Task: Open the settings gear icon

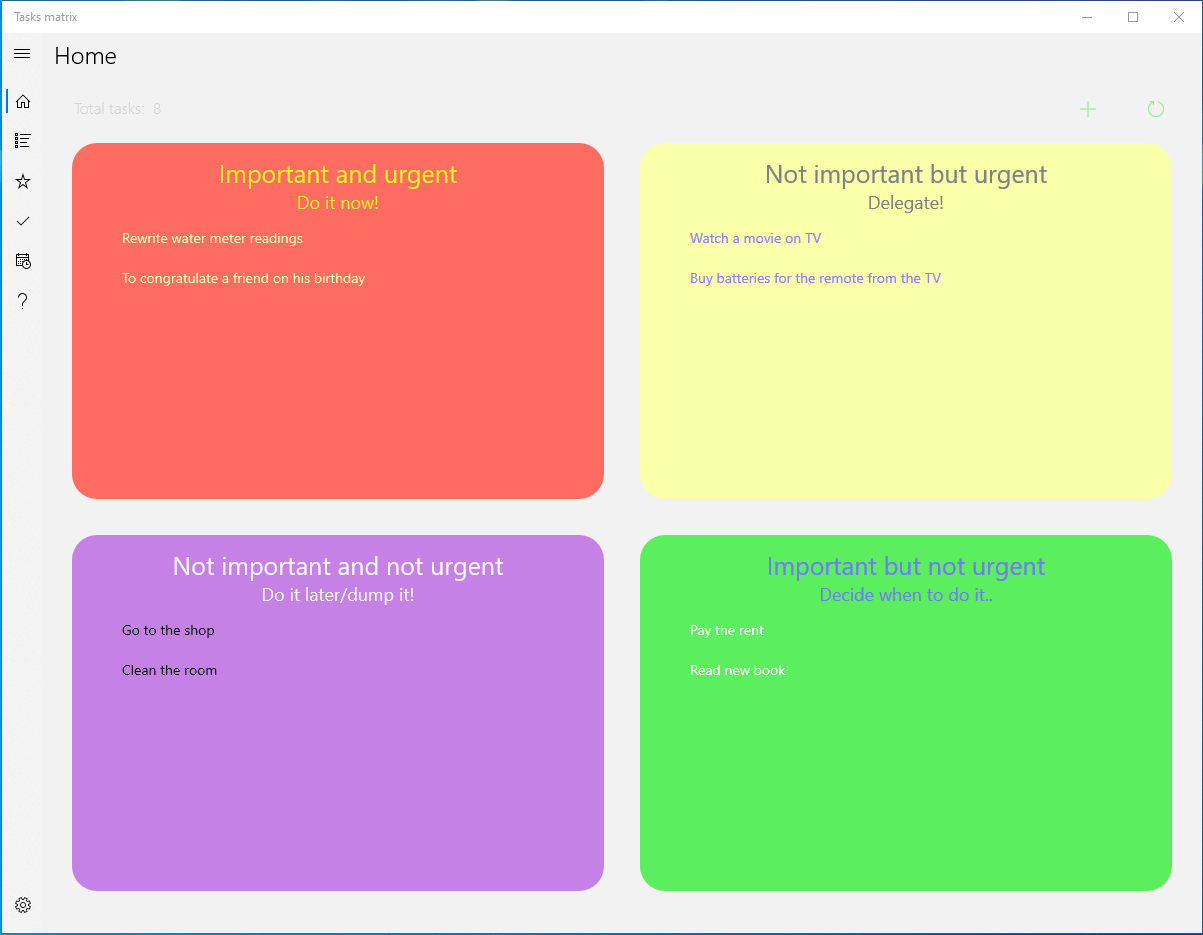Action: tap(23, 905)
